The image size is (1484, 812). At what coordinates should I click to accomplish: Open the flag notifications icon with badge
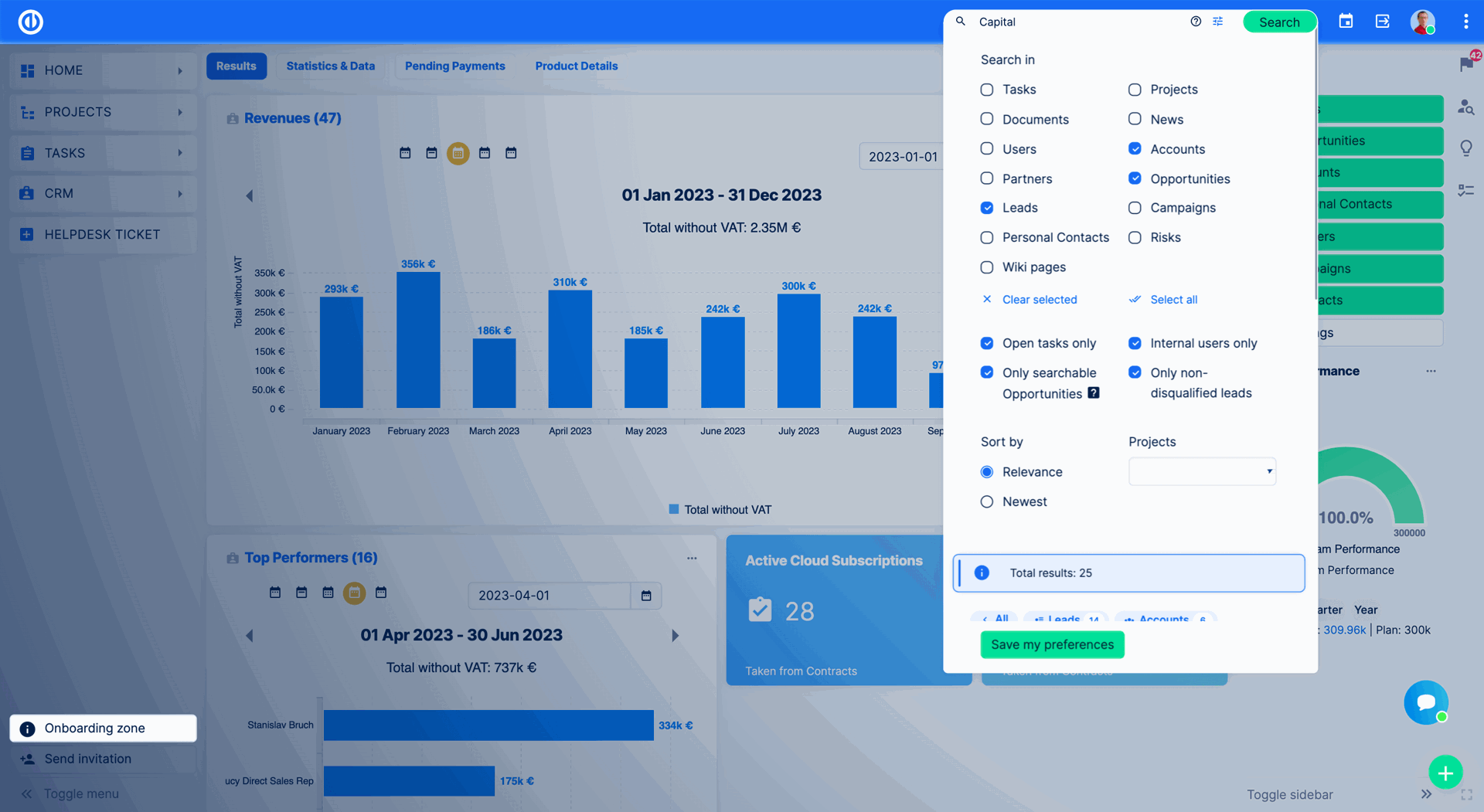pos(1466,64)
